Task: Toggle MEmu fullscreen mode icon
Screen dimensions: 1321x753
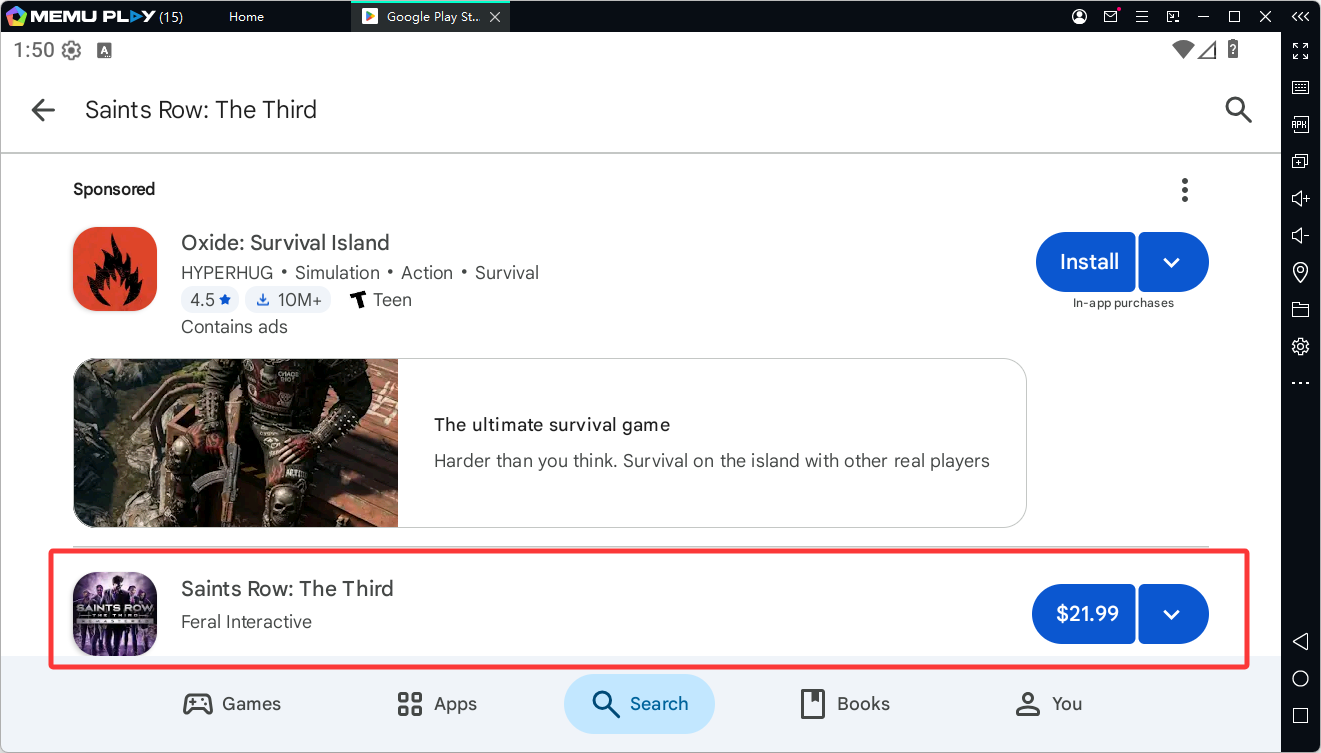Action: pyautogui.click(x=1301, y=50)
